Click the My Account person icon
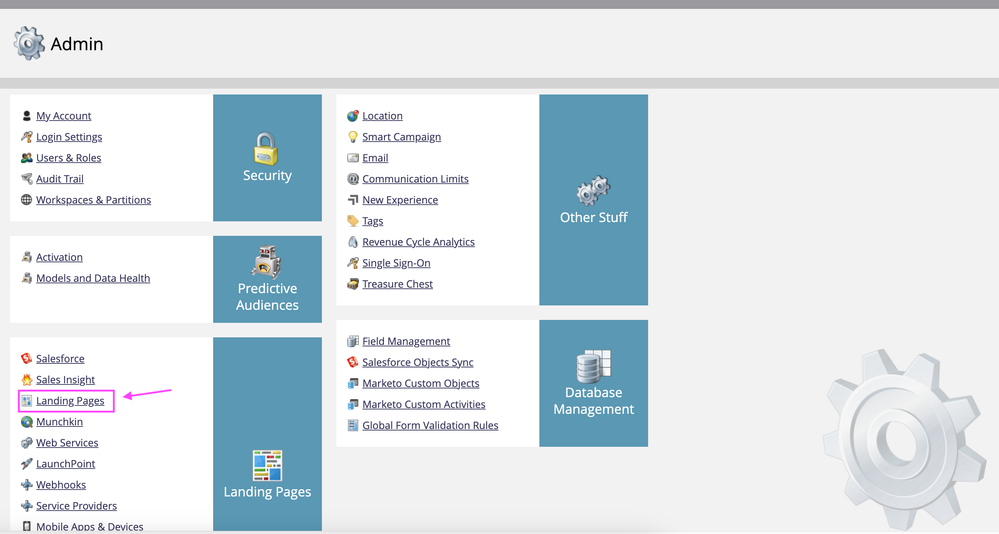This screenshot has width=999, height=534. (26, 116)
